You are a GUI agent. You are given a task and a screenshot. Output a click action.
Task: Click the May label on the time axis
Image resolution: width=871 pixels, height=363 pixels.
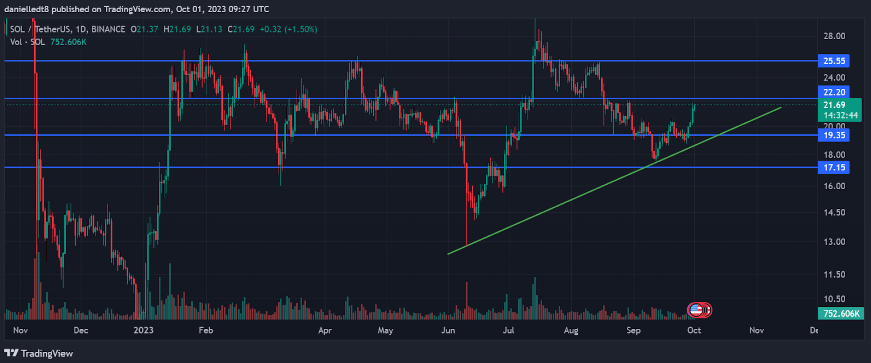coord(385,330)
